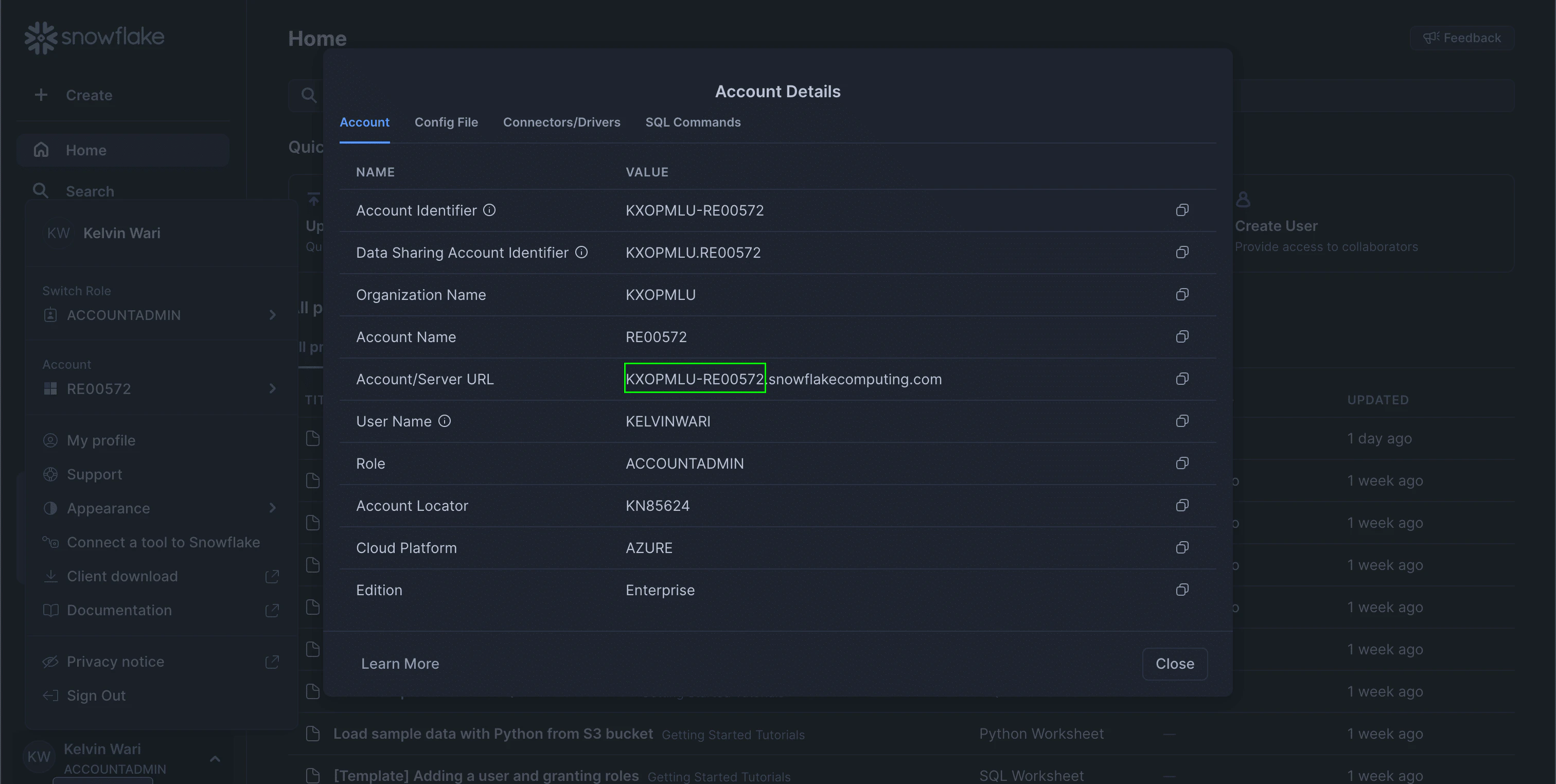Click the Learn More link

(400, 664)
